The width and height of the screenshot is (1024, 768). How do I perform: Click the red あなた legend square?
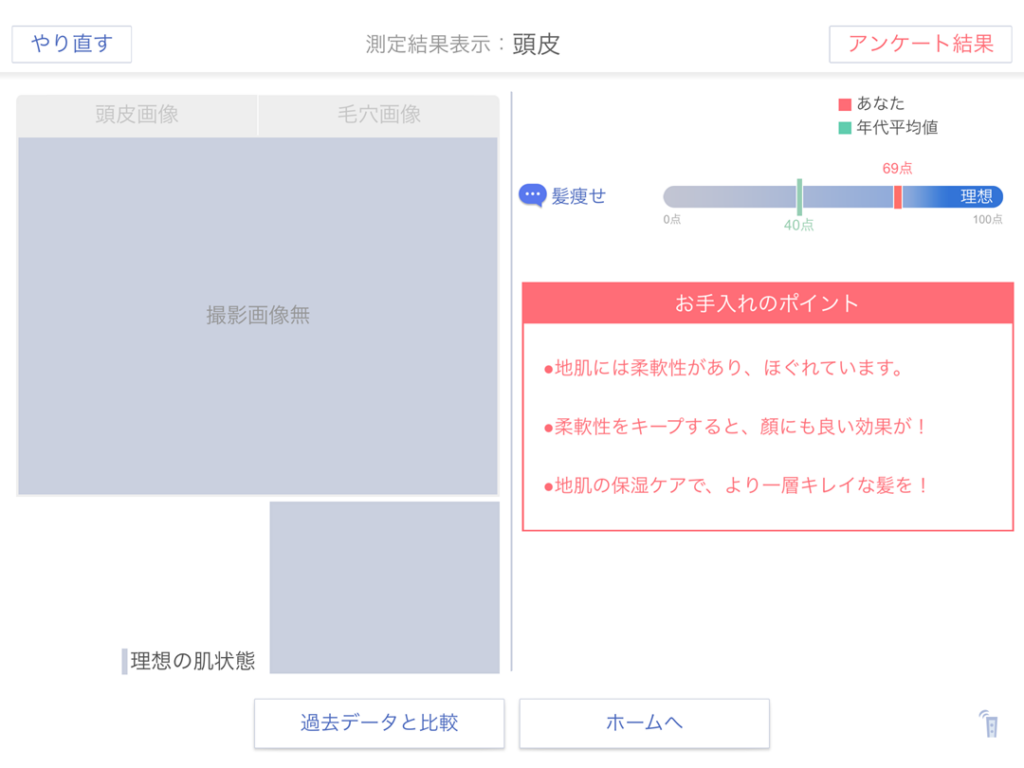pyautogui.click(x=845, y=104)
